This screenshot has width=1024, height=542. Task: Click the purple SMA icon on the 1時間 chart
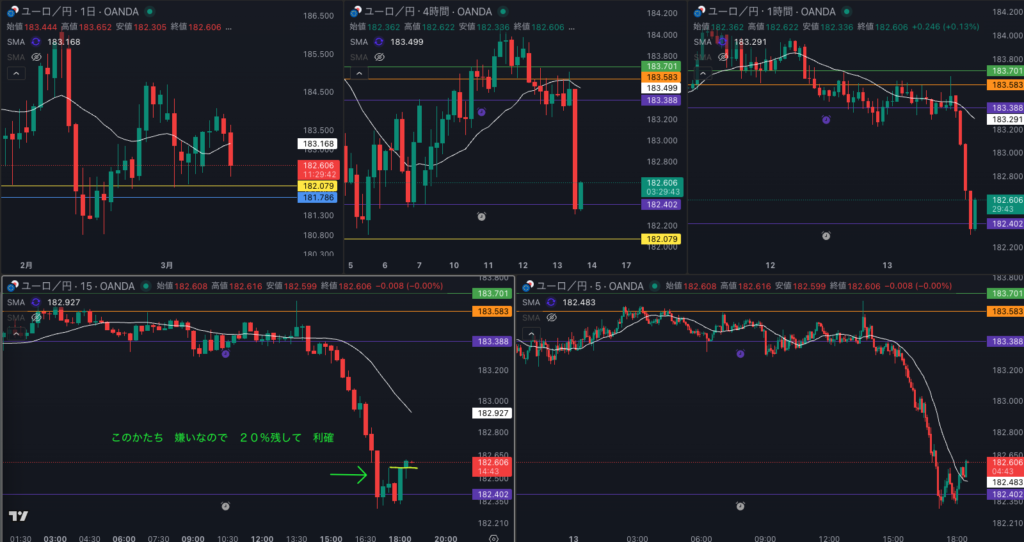723,42
